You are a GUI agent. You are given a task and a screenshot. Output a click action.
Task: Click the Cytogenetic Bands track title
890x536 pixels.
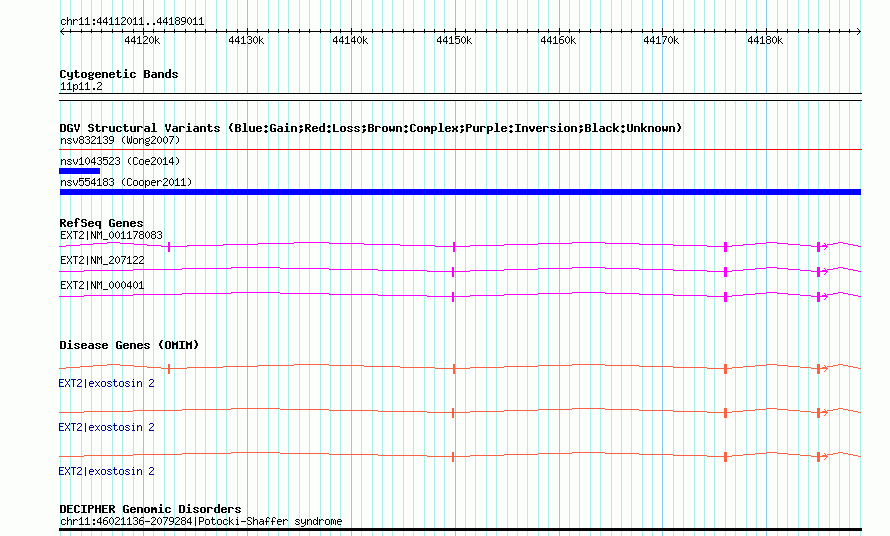119,74
